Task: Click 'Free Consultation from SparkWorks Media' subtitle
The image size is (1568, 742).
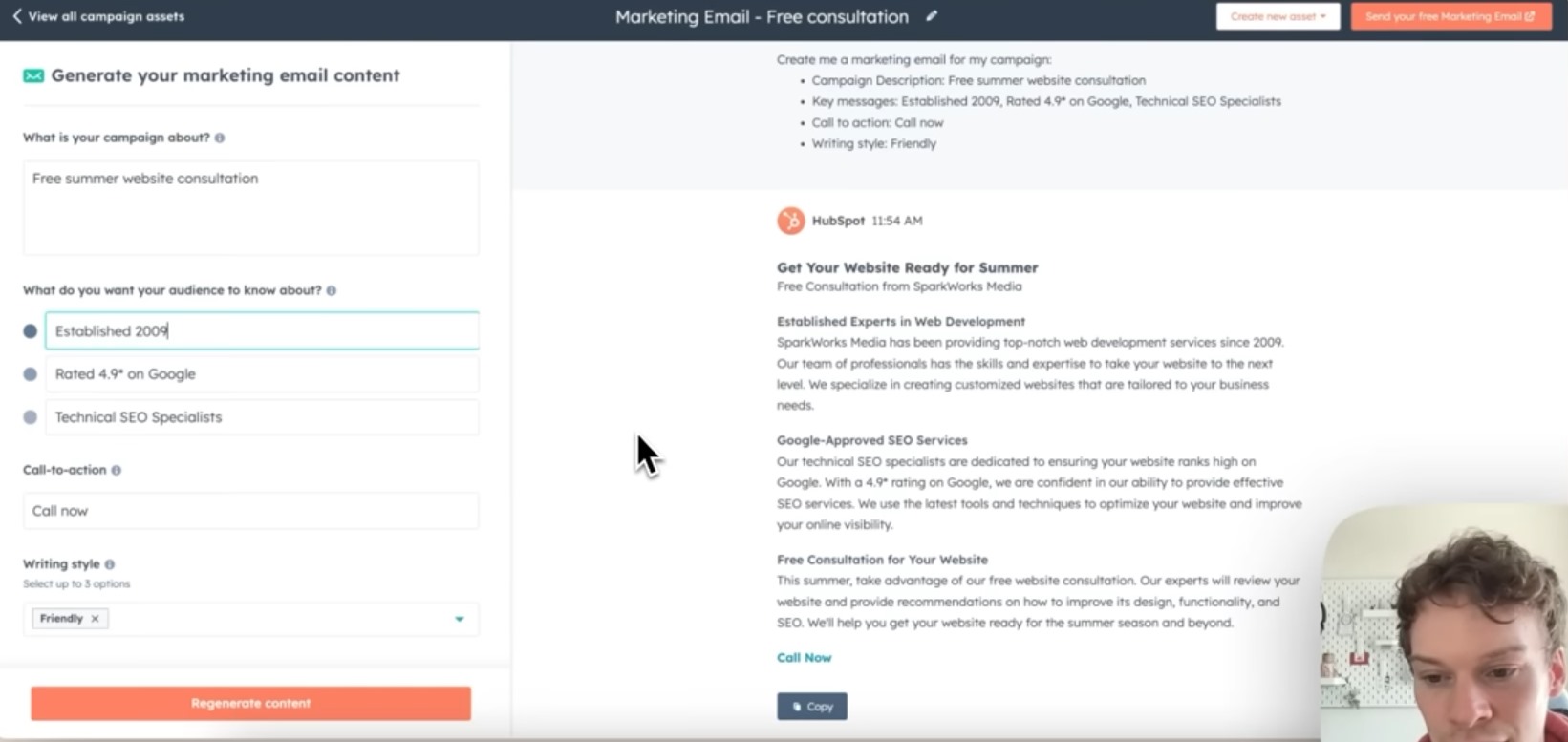Action: click(x=899, y=286)
